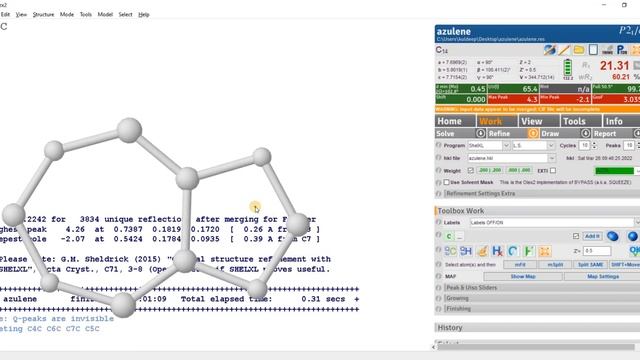This screenshot has height=360, width=640.
Task: Enable the Use Solvent Mask checkbox
Action: [447, 182]
